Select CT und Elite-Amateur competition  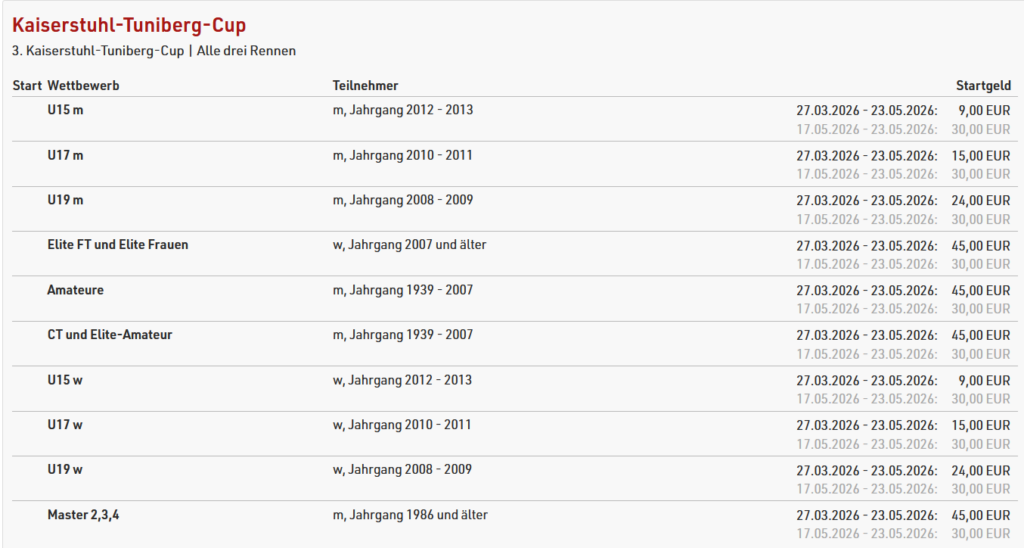[110, 334]
